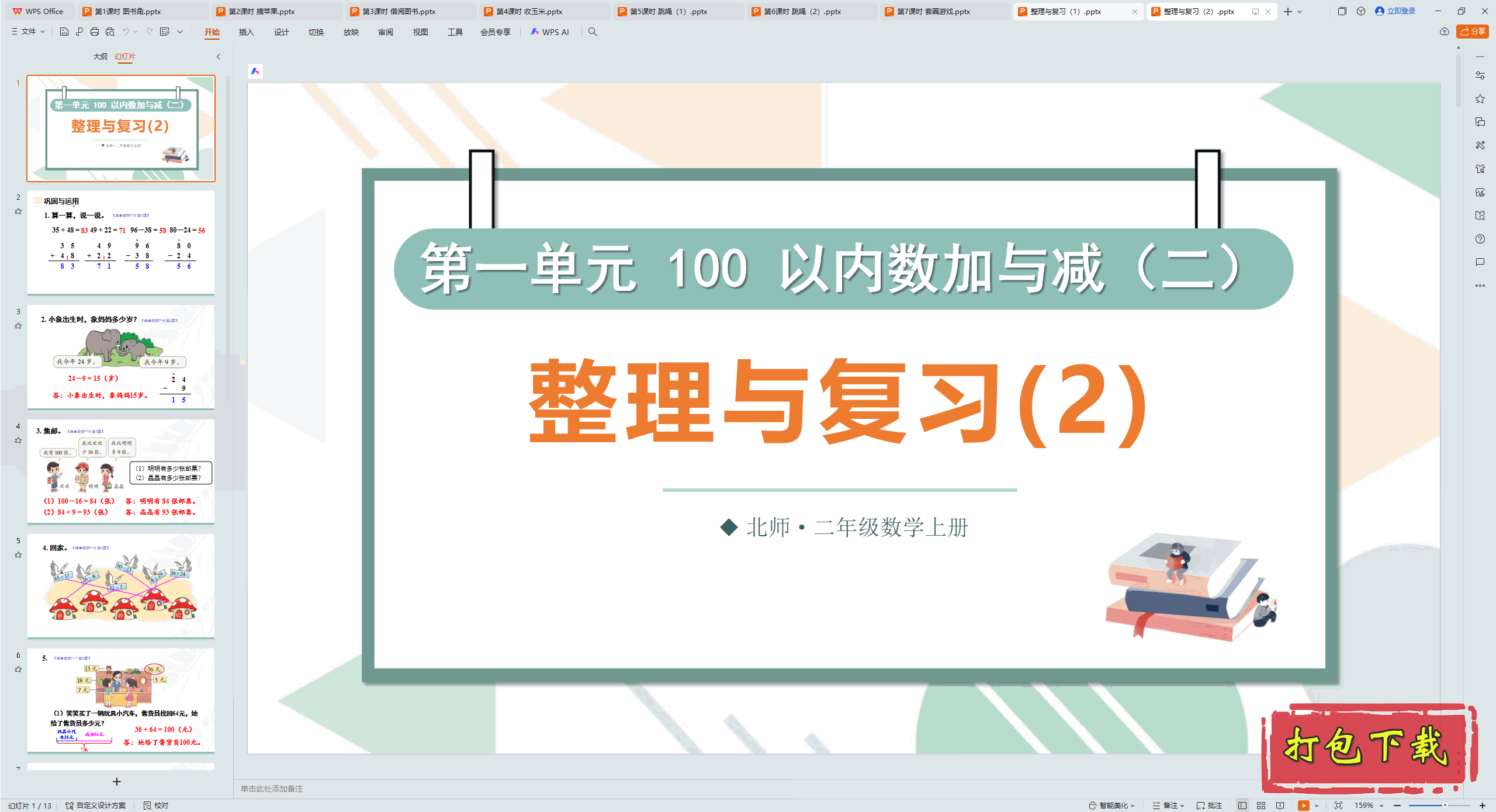The width and height of the screenshot is (1496, 812).
Task: Switch to slide sorter view
Action: pos(1261,806)
